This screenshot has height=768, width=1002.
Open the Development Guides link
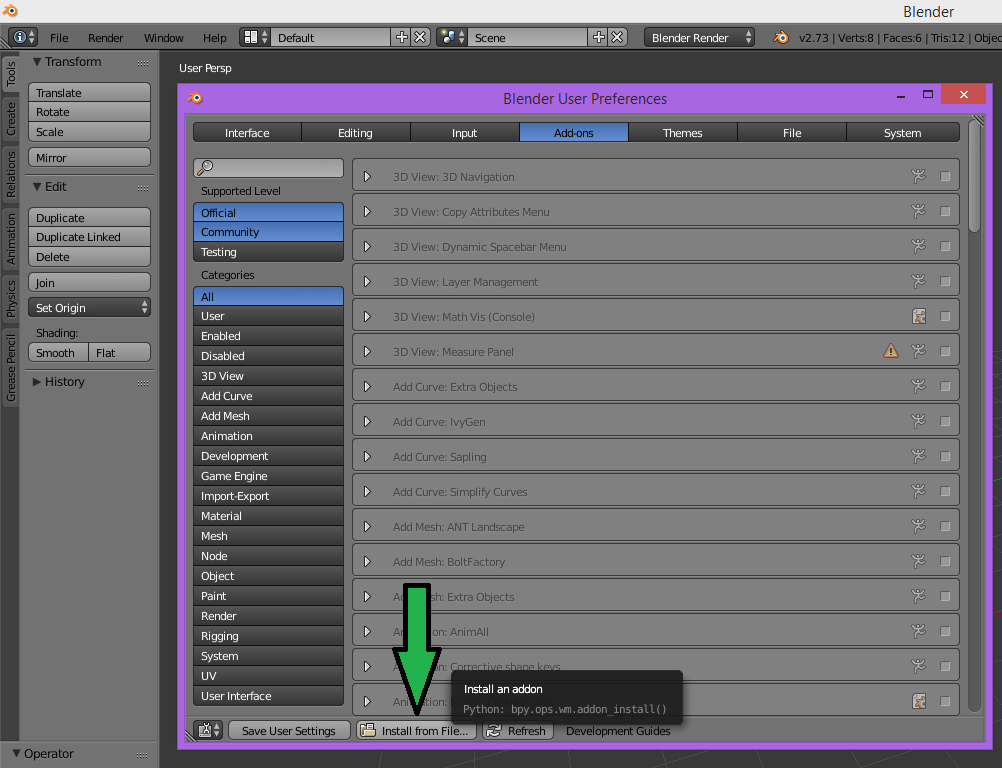click(618, 730)
